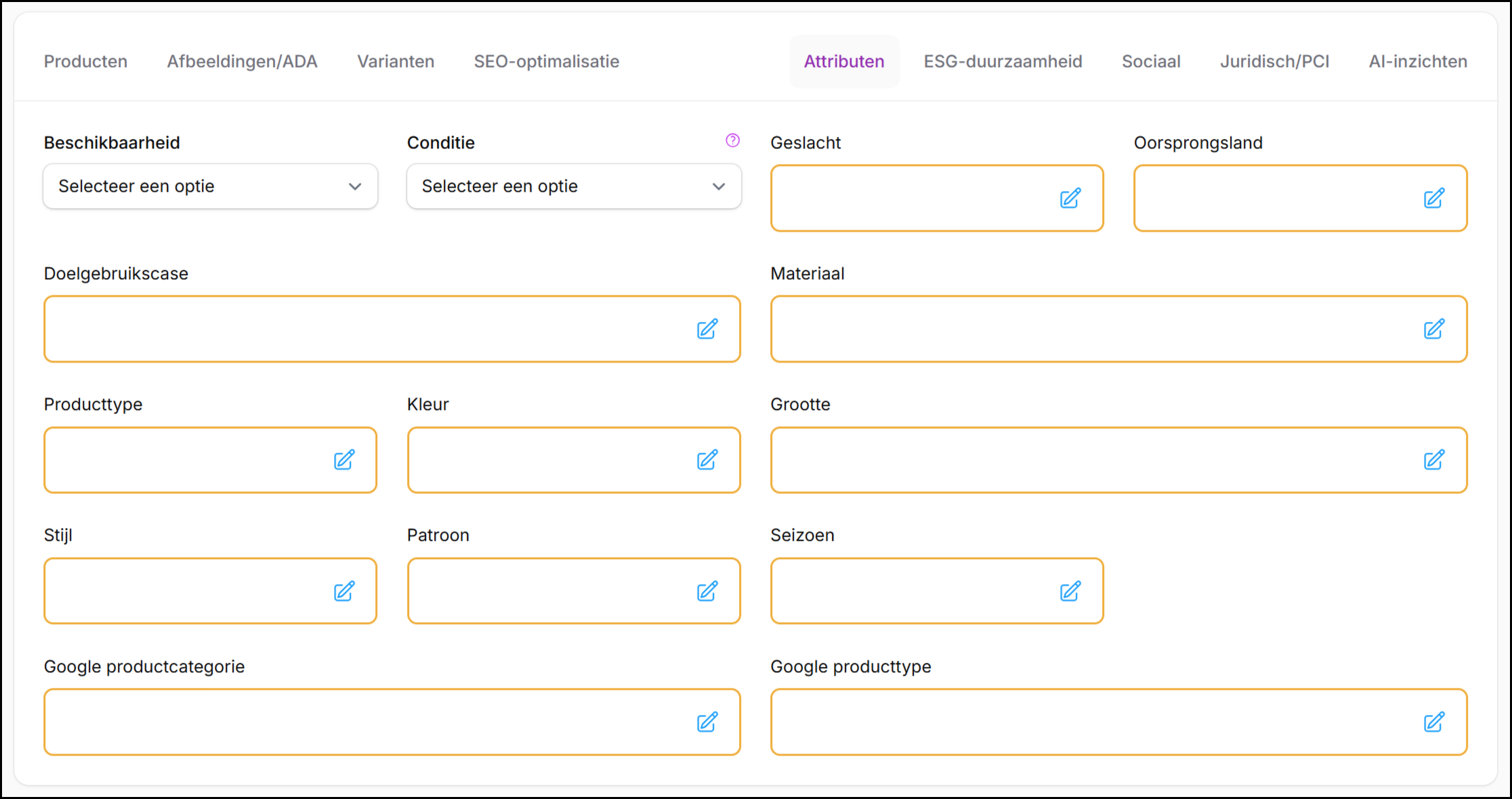The width and height of the screenshot is (1512, 799).
Task: Click the edit icon for Kleur
Action: click(707, 460)
